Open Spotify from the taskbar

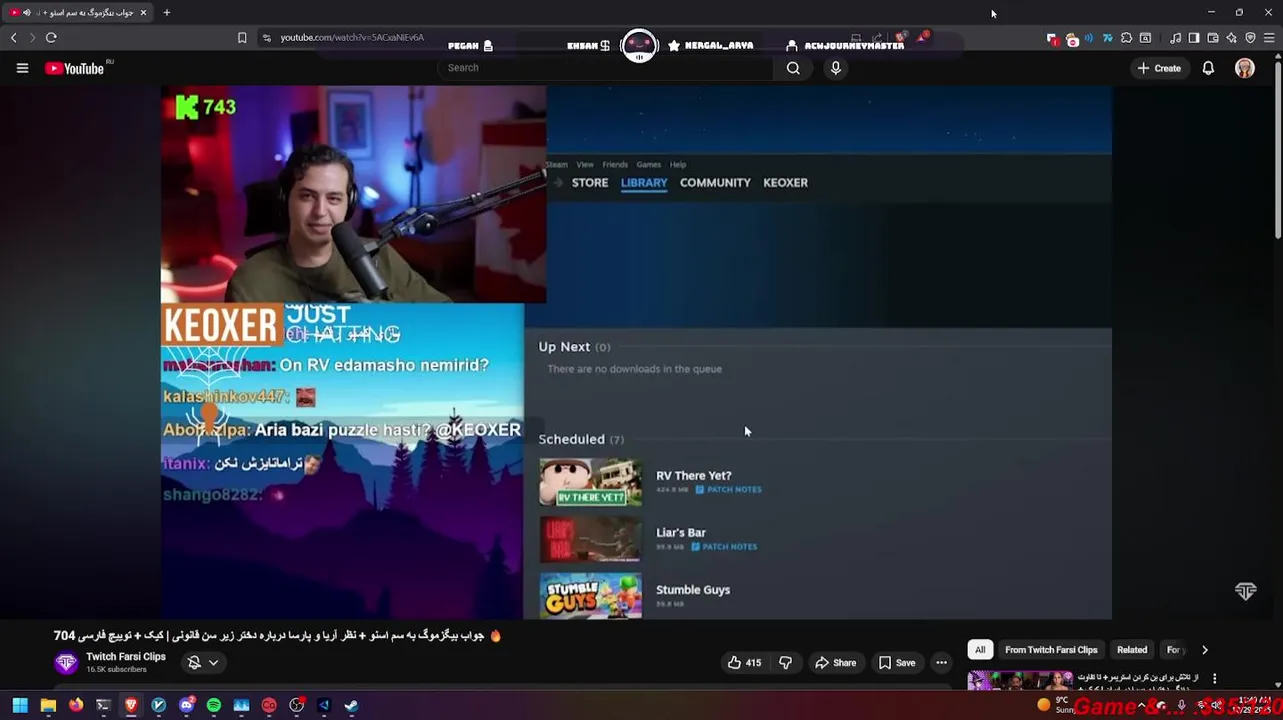(x=214, y=705)
